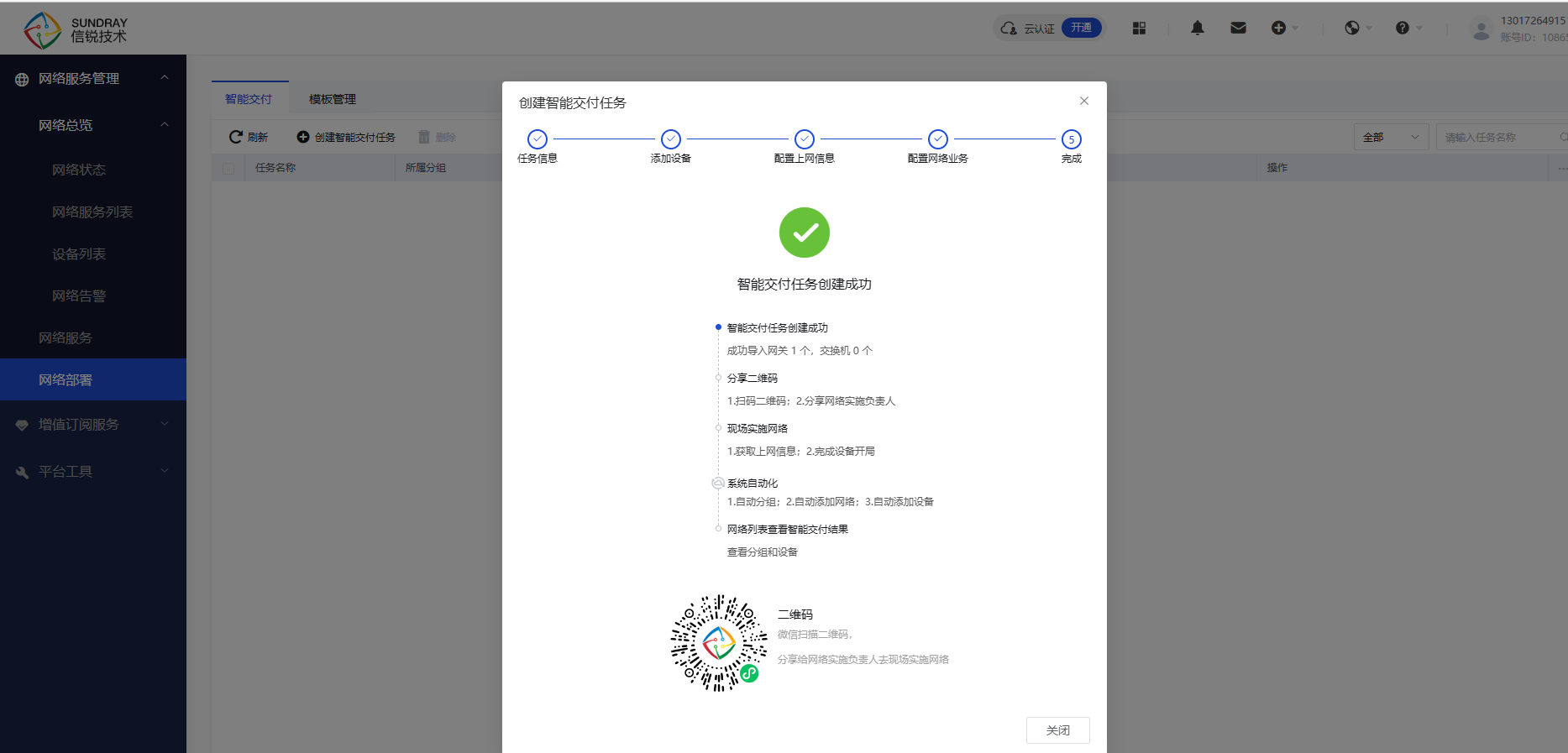Click the notification bell icon
The image size is (1568, 753).
1198,28
